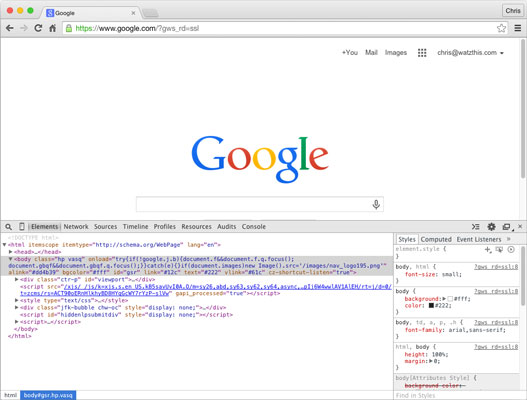Click the Find in Styles field

click(457, 396)
